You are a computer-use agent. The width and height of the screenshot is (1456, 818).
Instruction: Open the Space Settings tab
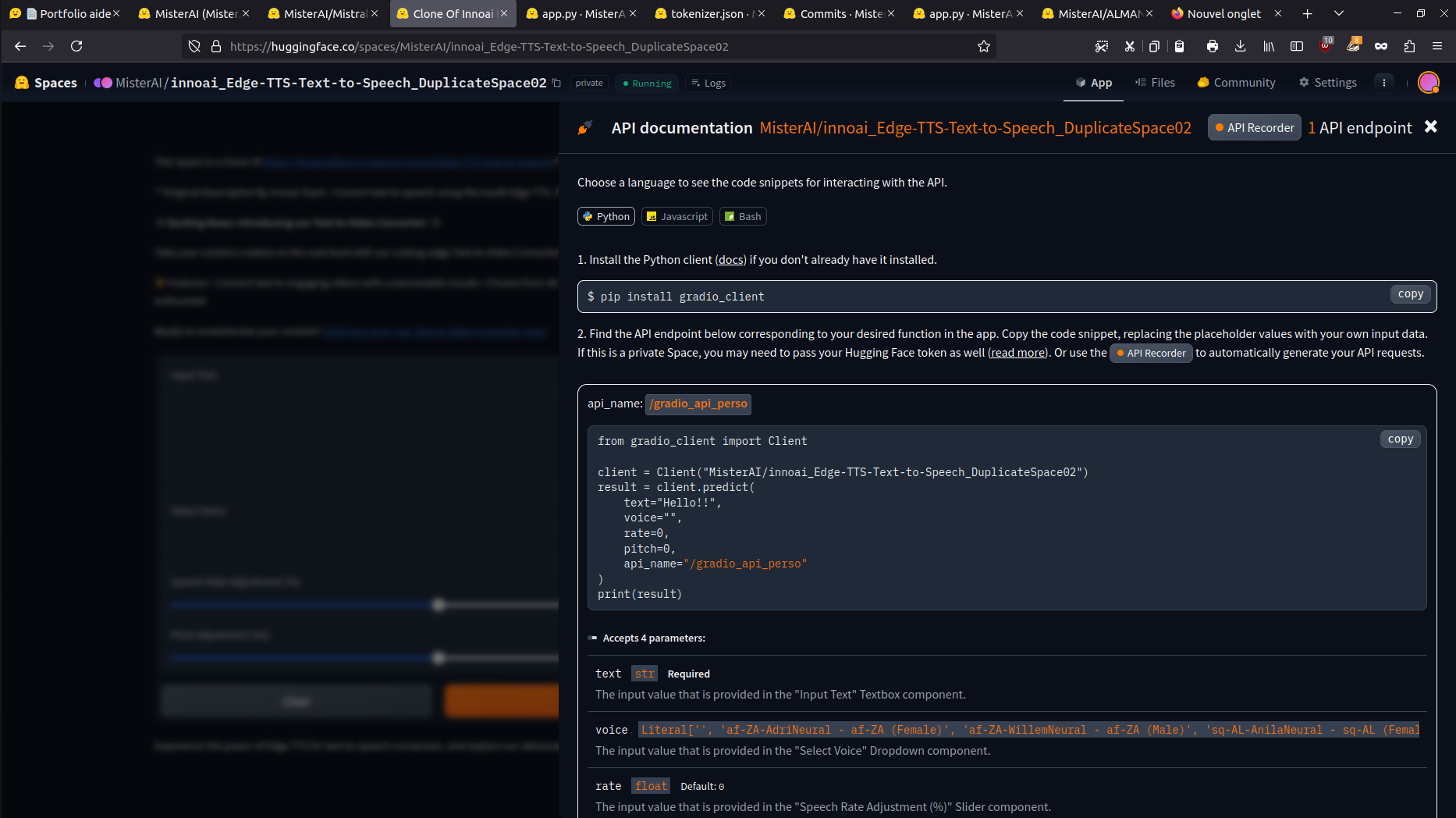[1328, 82]
